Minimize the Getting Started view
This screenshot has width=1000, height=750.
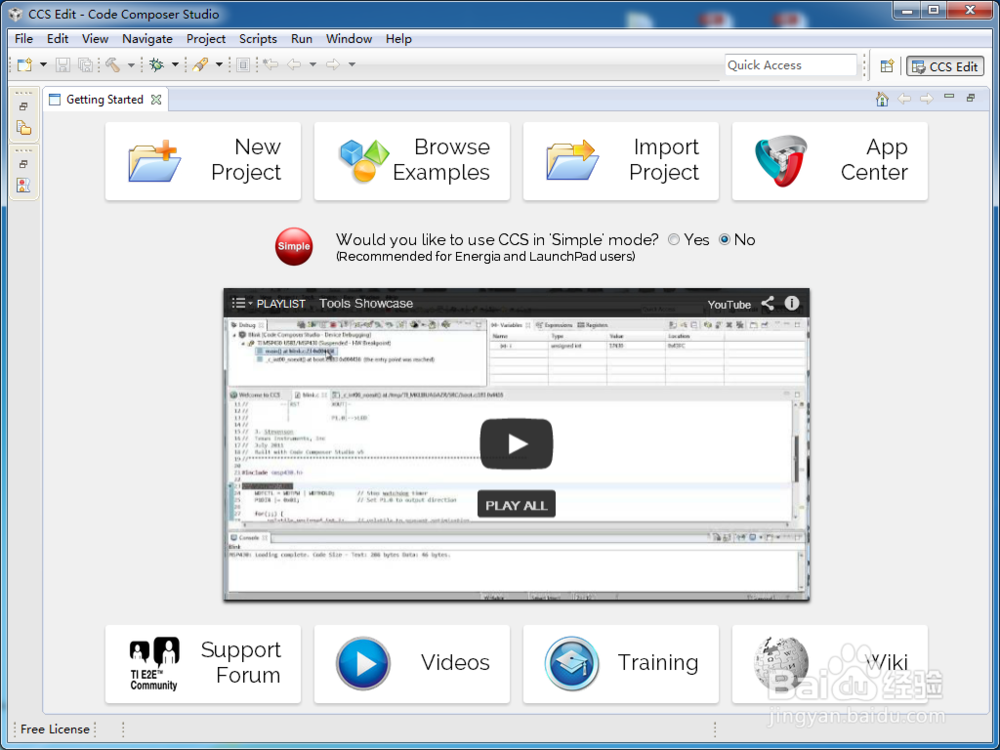pos(949,97)
